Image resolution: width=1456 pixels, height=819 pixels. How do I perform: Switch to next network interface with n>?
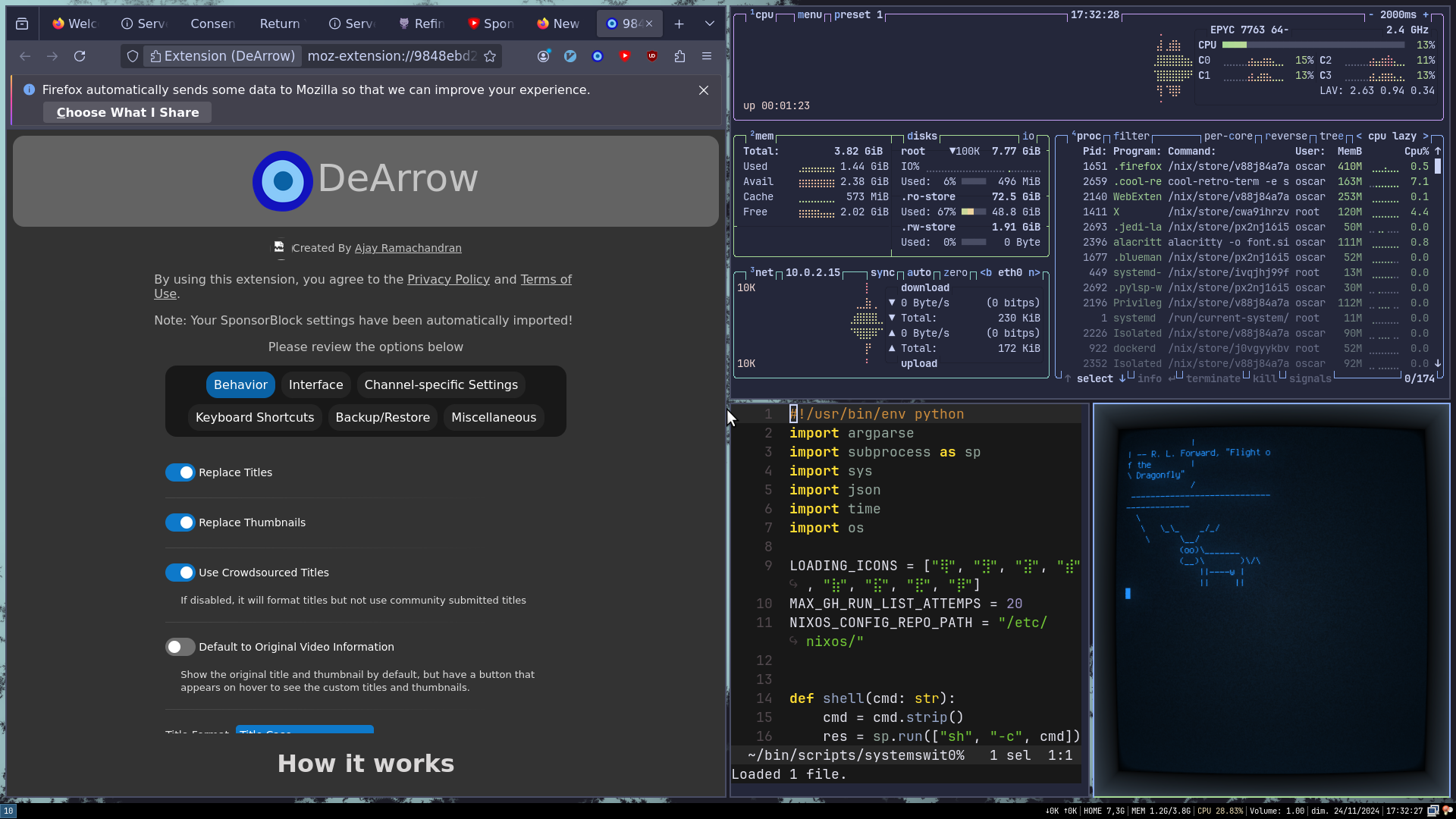point(1034,272)
